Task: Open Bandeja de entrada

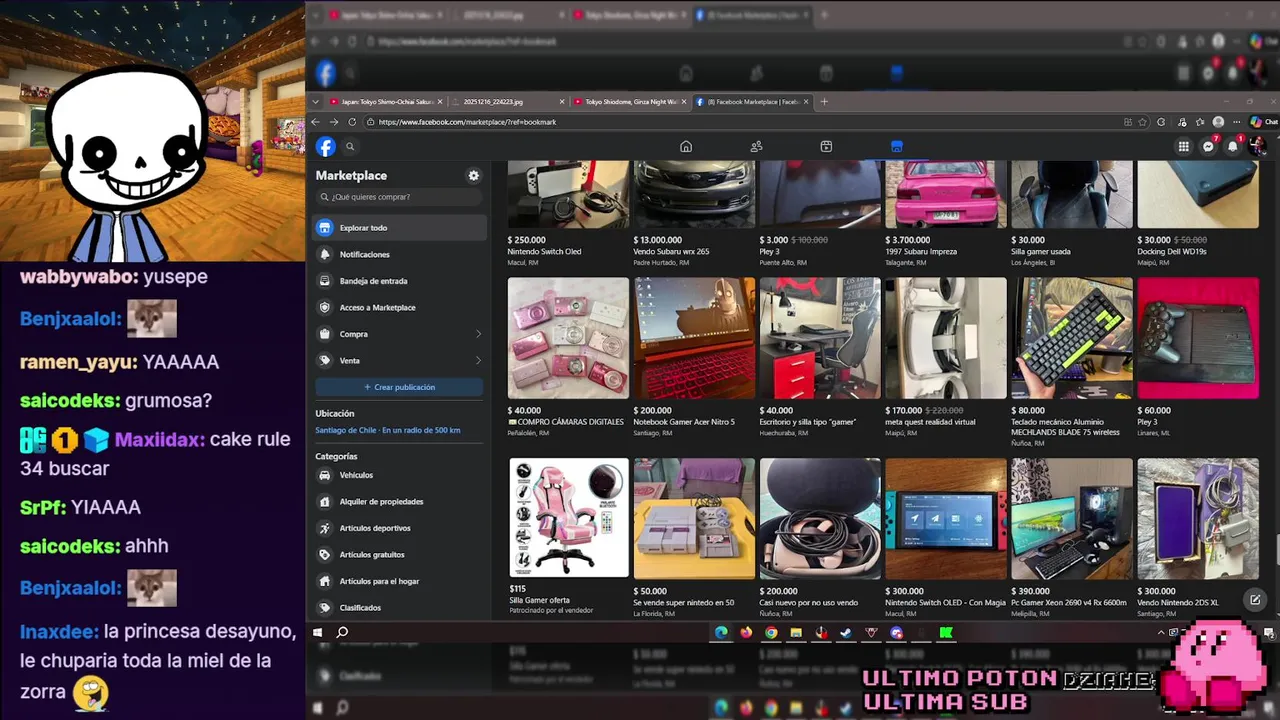Action: (399, 281)
